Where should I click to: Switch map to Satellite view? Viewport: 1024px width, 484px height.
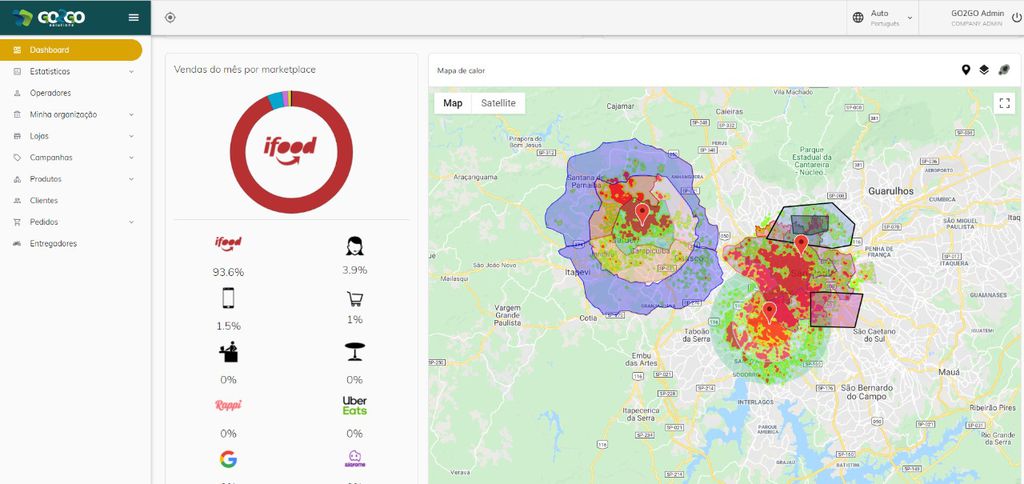tap(498, 103)
